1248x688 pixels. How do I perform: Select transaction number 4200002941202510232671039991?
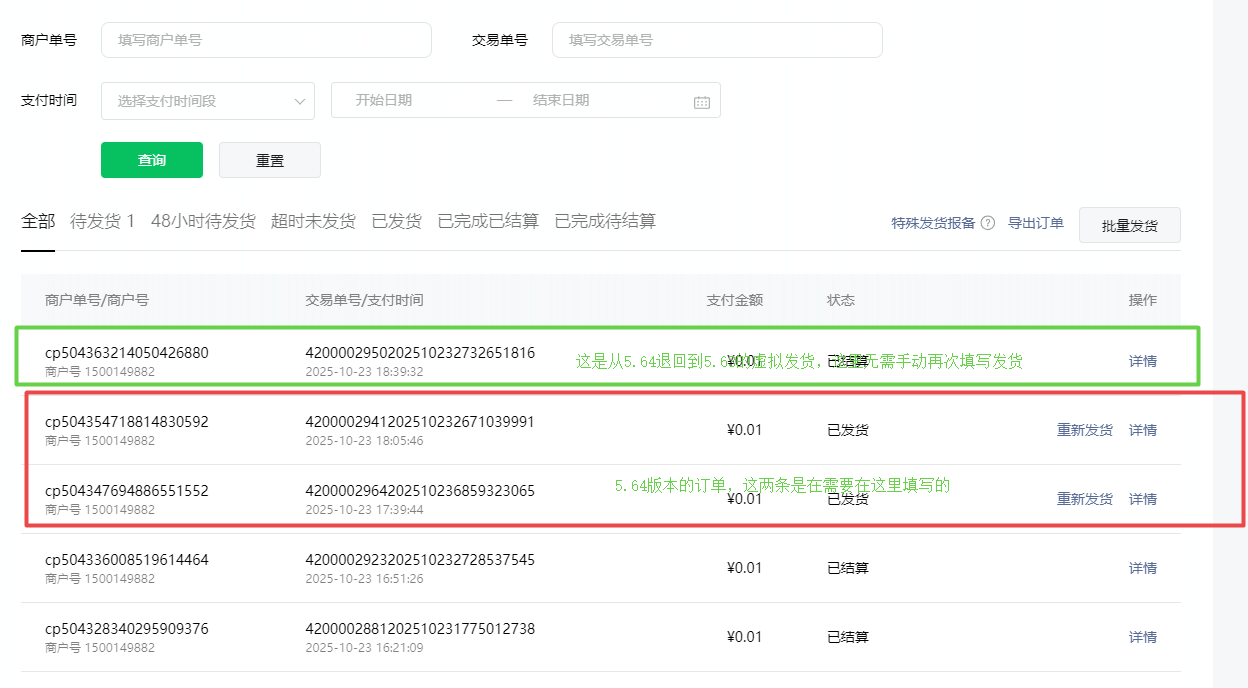point(420,422)
